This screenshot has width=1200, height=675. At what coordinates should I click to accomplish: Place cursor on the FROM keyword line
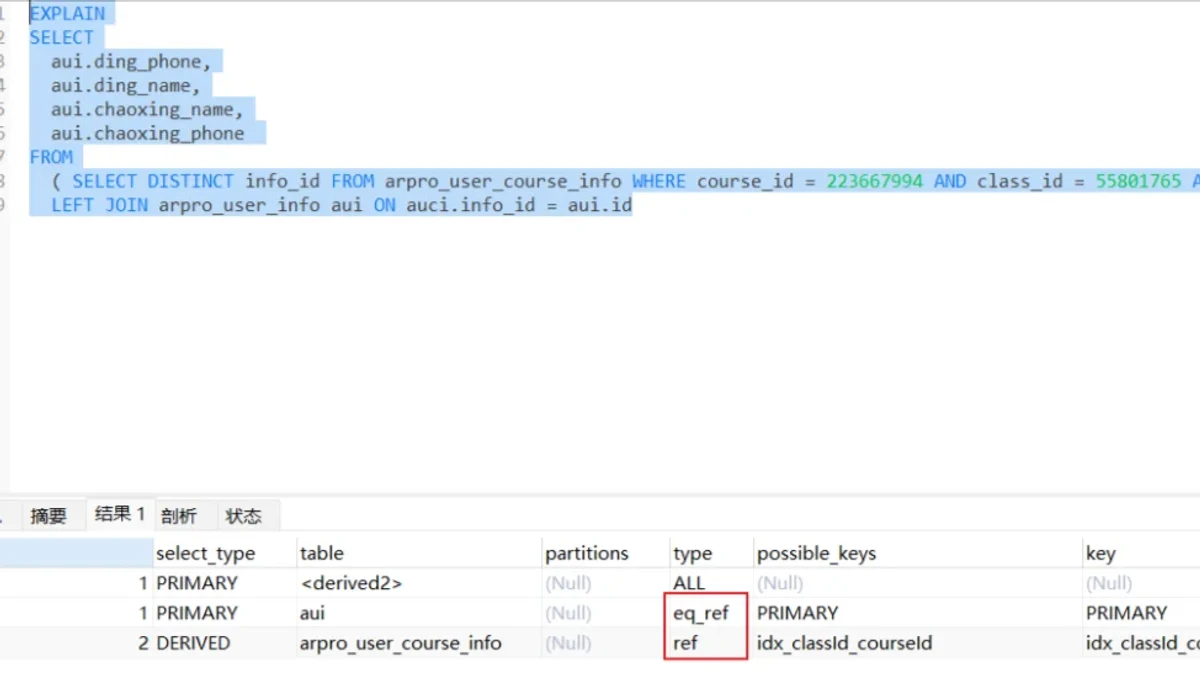click(x=51, y=157)
